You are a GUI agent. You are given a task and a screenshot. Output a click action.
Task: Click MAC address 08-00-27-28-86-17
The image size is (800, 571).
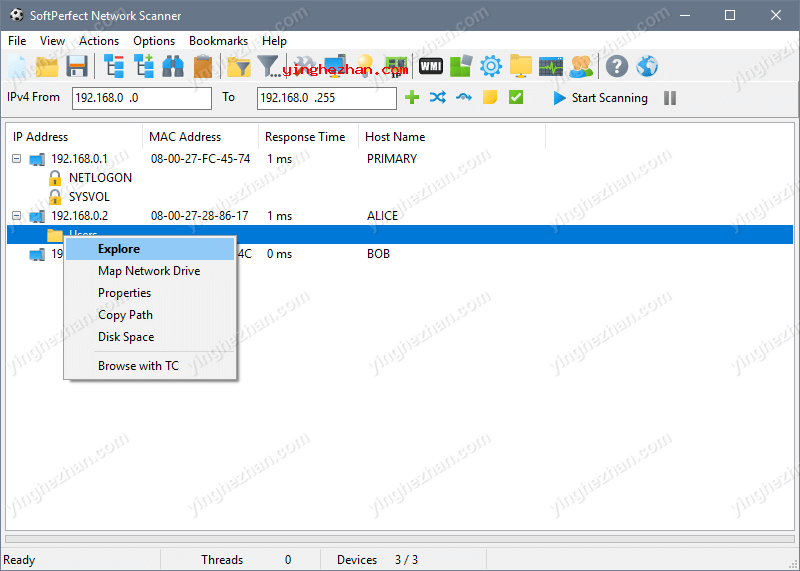[x=199, y=216]
